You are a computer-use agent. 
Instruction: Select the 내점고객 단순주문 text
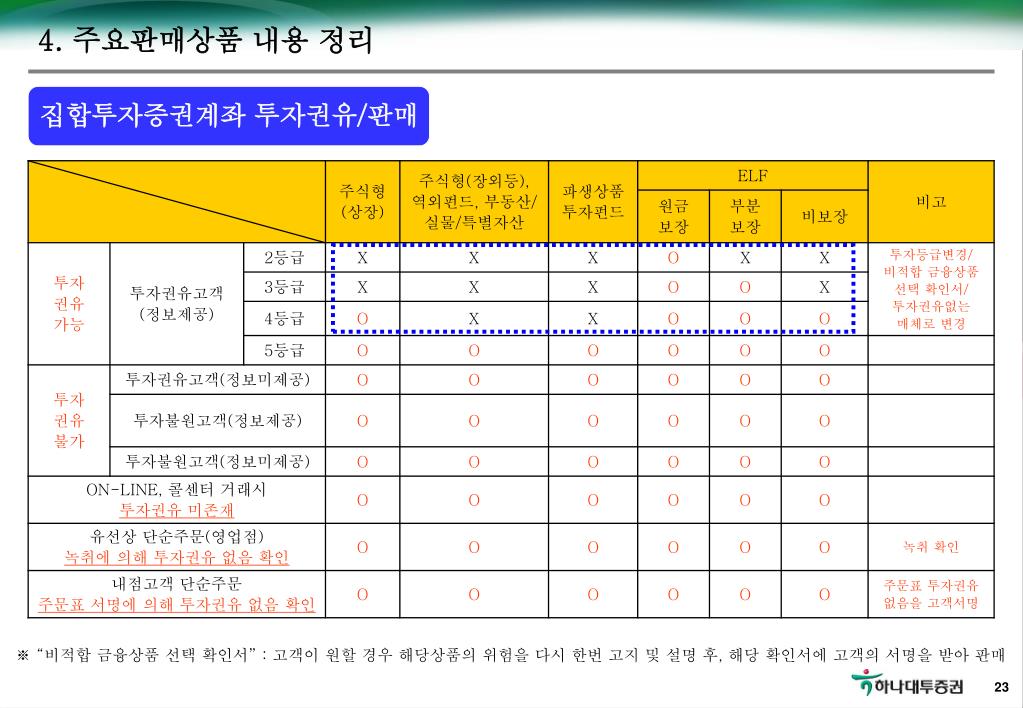tap(177, 583)
